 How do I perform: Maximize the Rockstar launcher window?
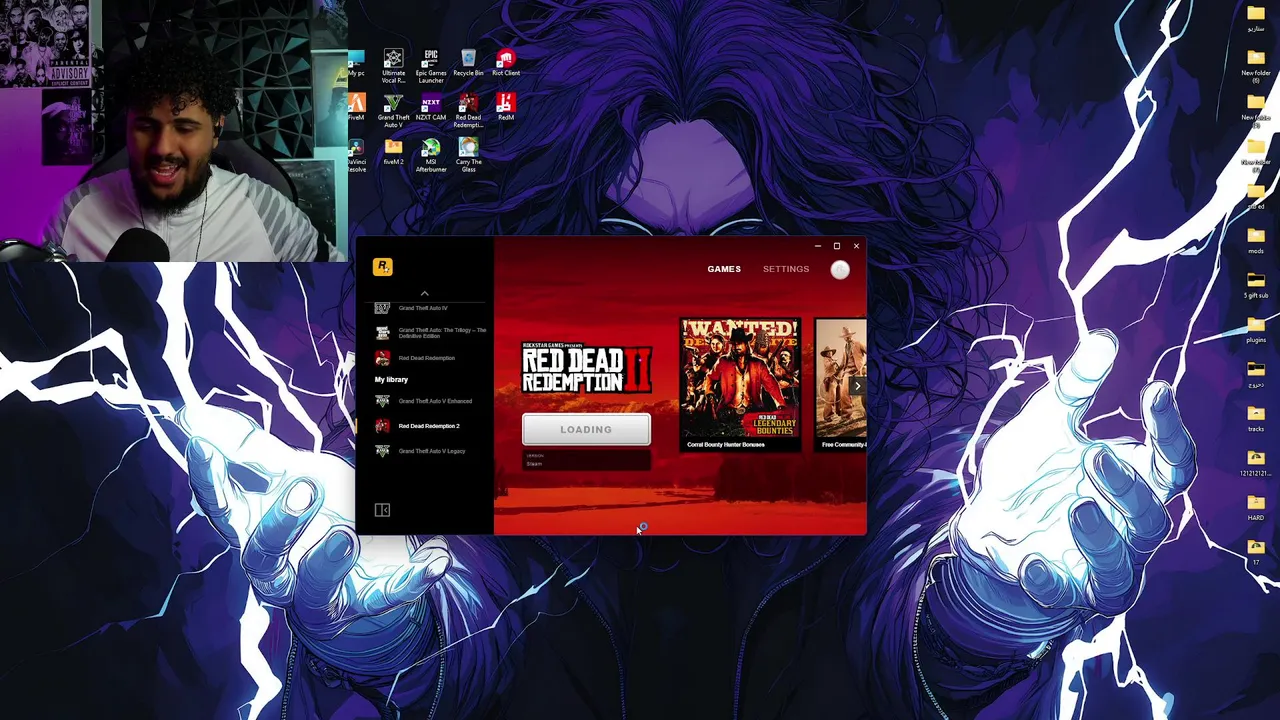point(837,246)
